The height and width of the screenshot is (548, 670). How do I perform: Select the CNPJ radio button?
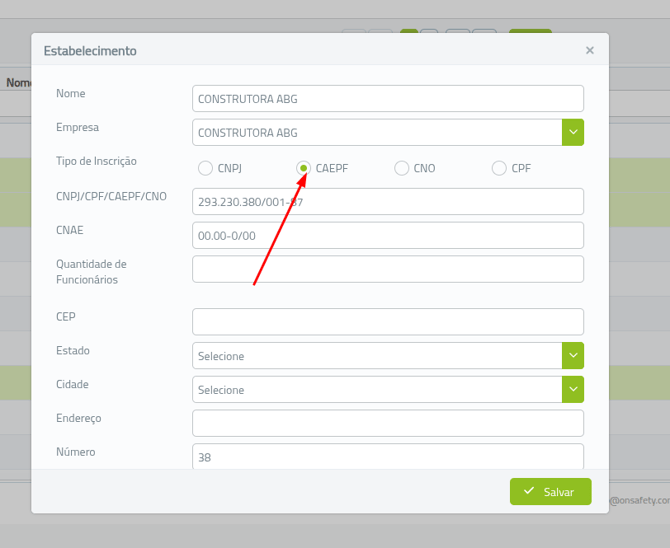[205, 168]
